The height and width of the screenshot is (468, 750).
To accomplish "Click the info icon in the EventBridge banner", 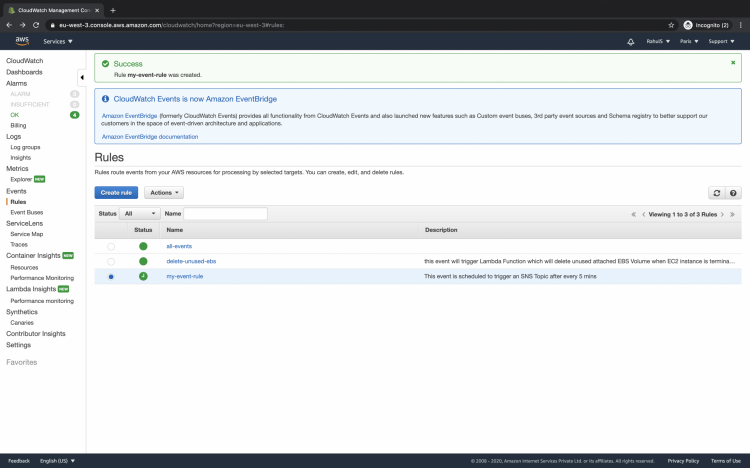I will click(105, 99).
